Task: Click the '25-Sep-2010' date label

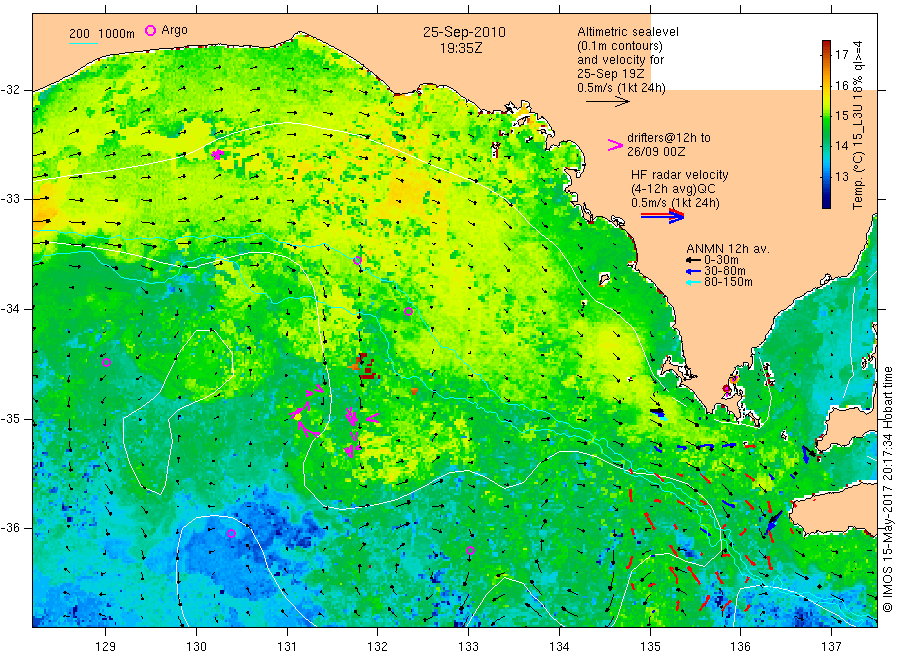Action: click(464, 32)
